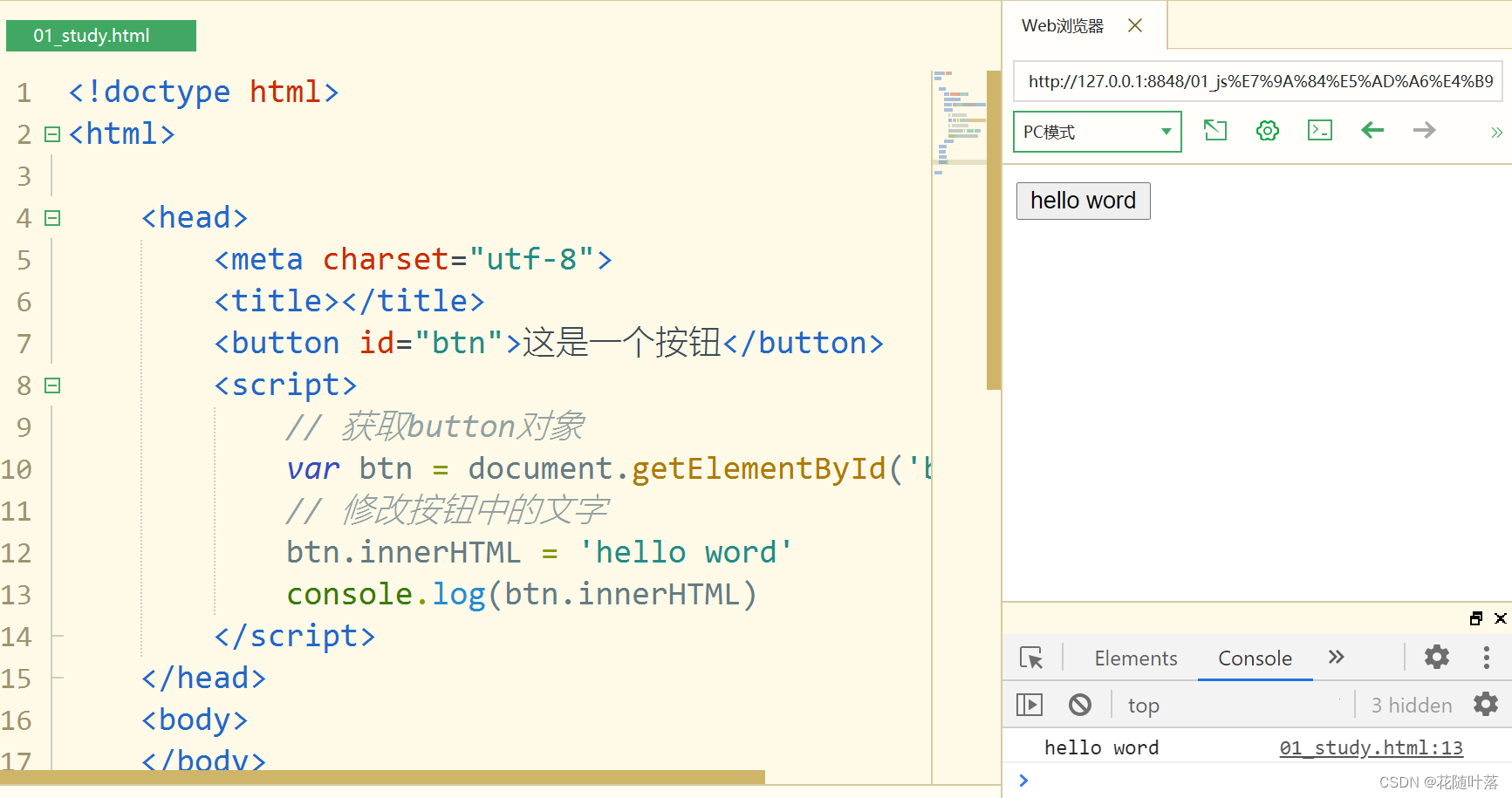The image size is (1512, 798).
Task: Click the console input prompt arrow
Action: [1023, 781]
